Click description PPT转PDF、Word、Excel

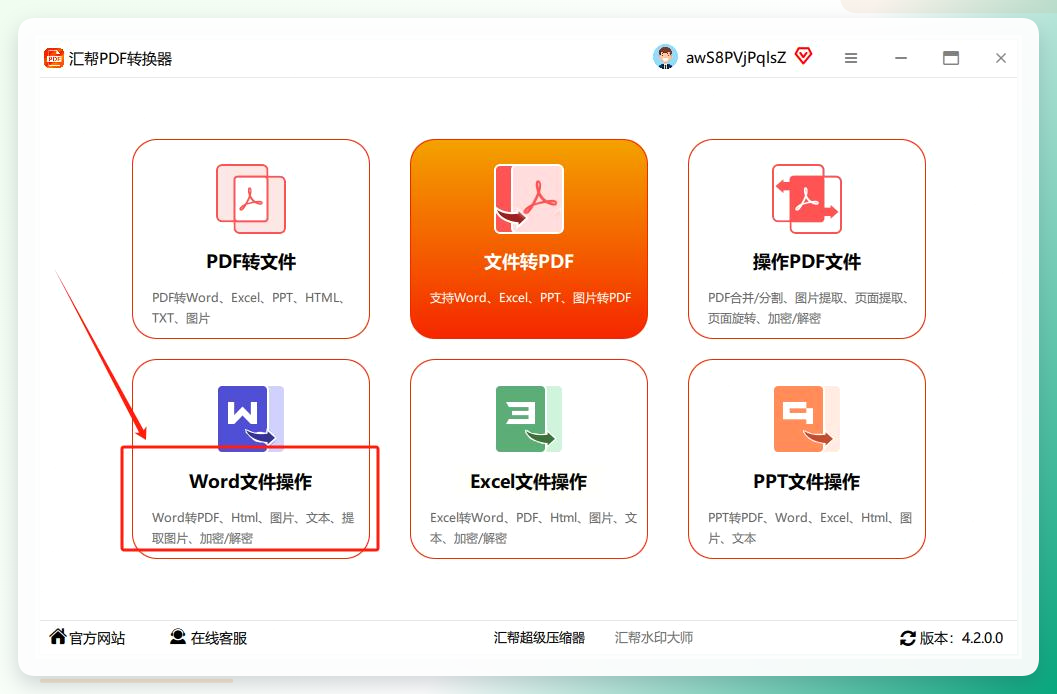point(810,528)
